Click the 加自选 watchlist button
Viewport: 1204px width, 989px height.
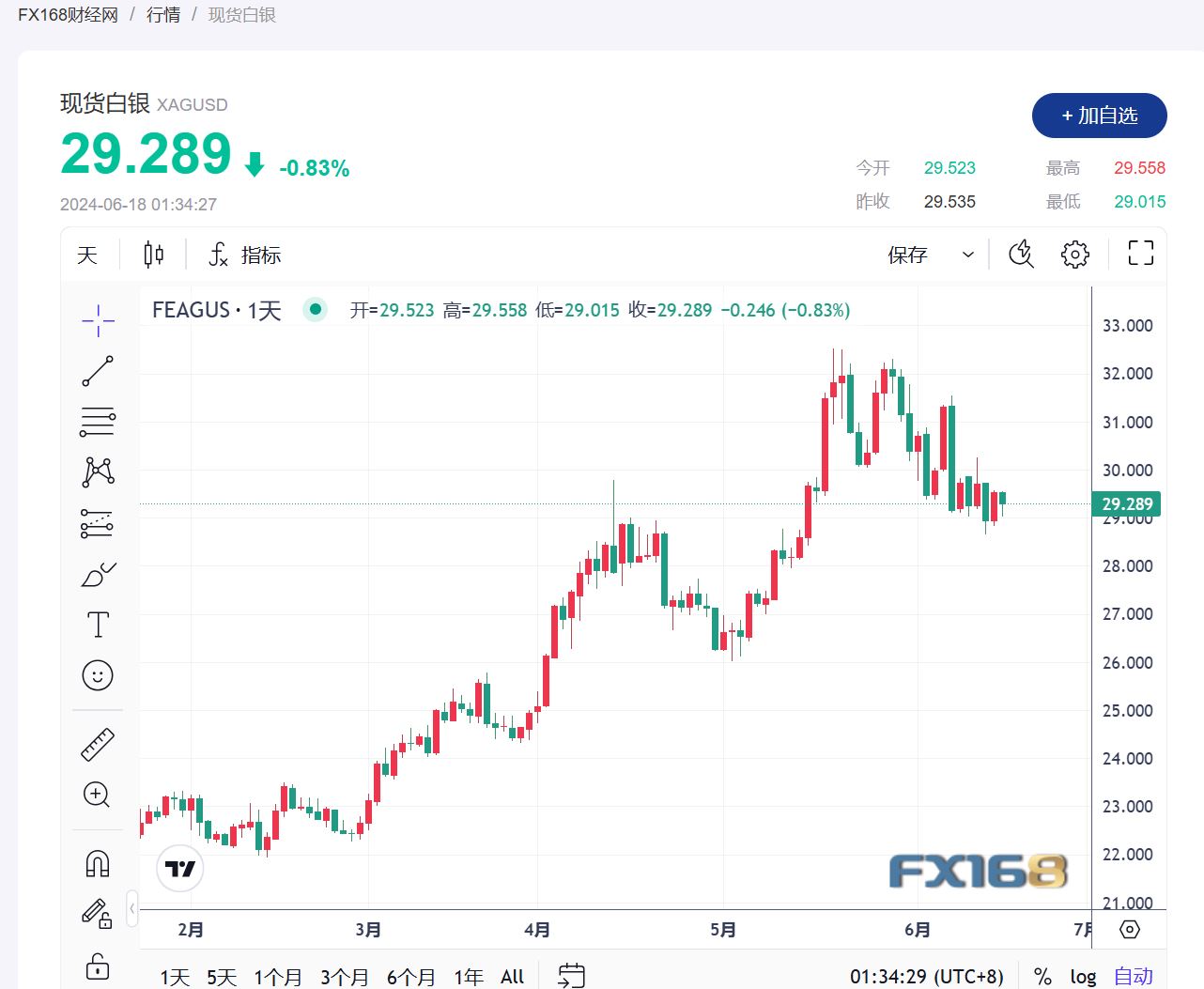[x=1099, y=116]
